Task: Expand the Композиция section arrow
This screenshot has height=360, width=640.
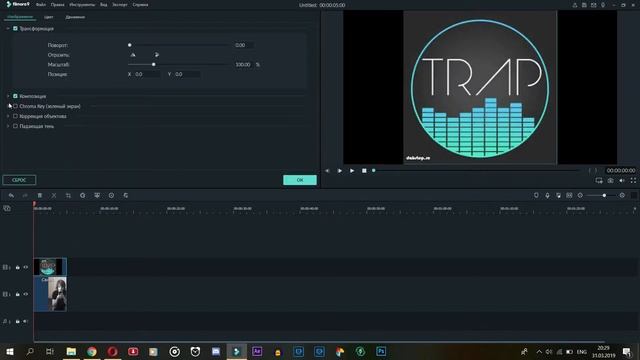Action: [8, 96]
